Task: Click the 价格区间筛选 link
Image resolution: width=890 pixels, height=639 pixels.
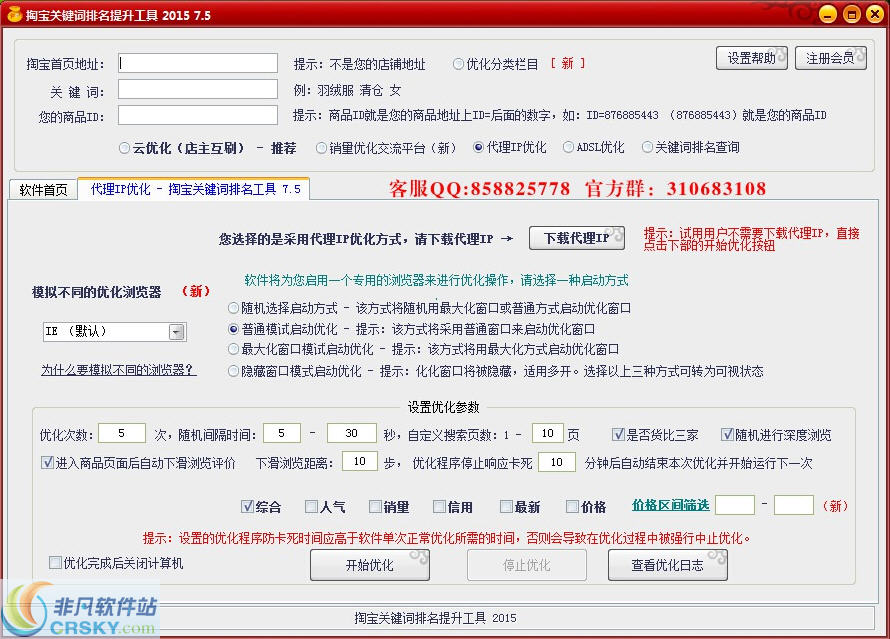Action: click(670, 505)
